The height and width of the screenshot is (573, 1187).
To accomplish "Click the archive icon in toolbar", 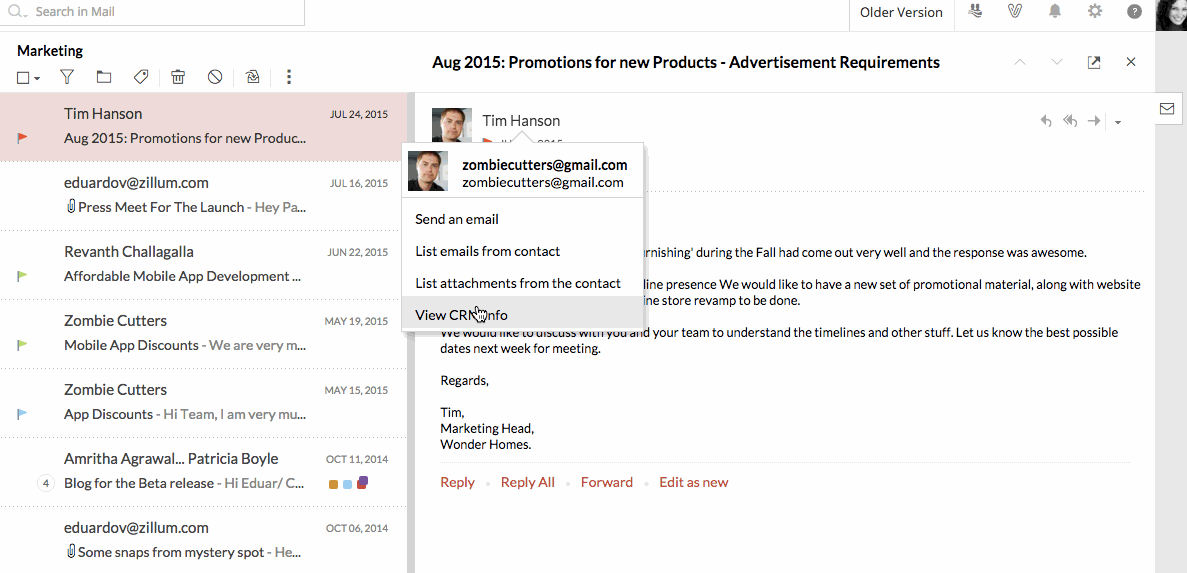I will [252, 77].
